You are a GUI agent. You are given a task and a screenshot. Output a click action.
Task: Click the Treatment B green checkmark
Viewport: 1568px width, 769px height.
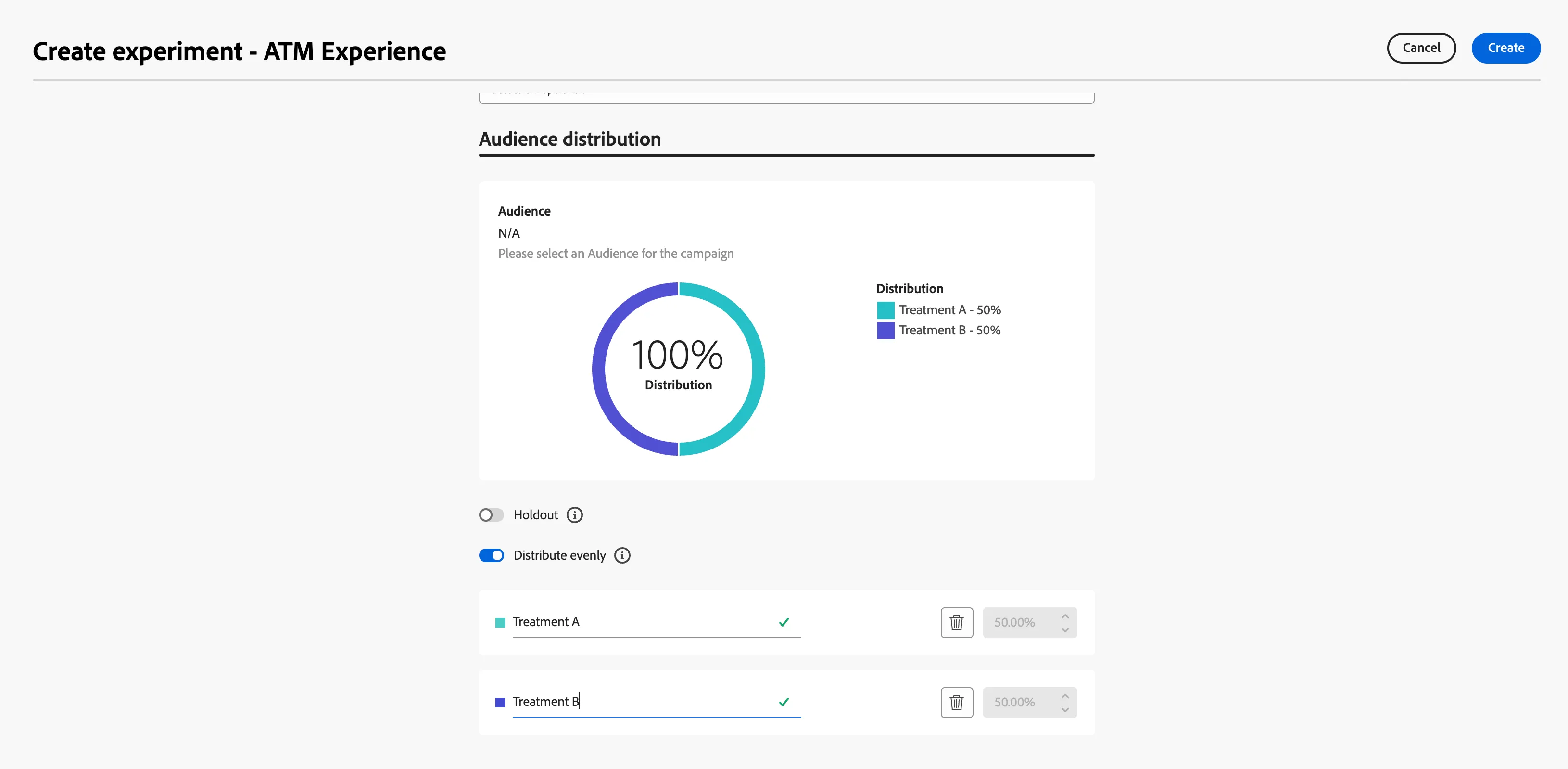784,702
